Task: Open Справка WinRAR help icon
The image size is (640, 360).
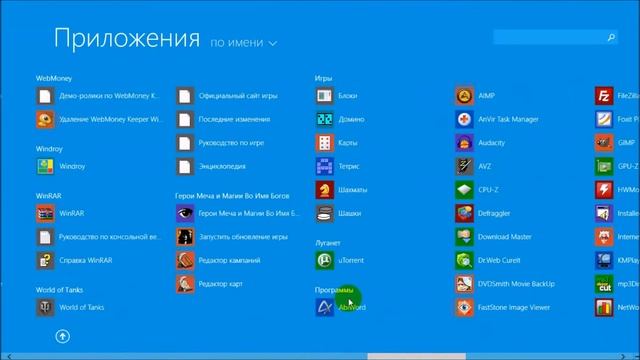Action: [x=45, y=260]
